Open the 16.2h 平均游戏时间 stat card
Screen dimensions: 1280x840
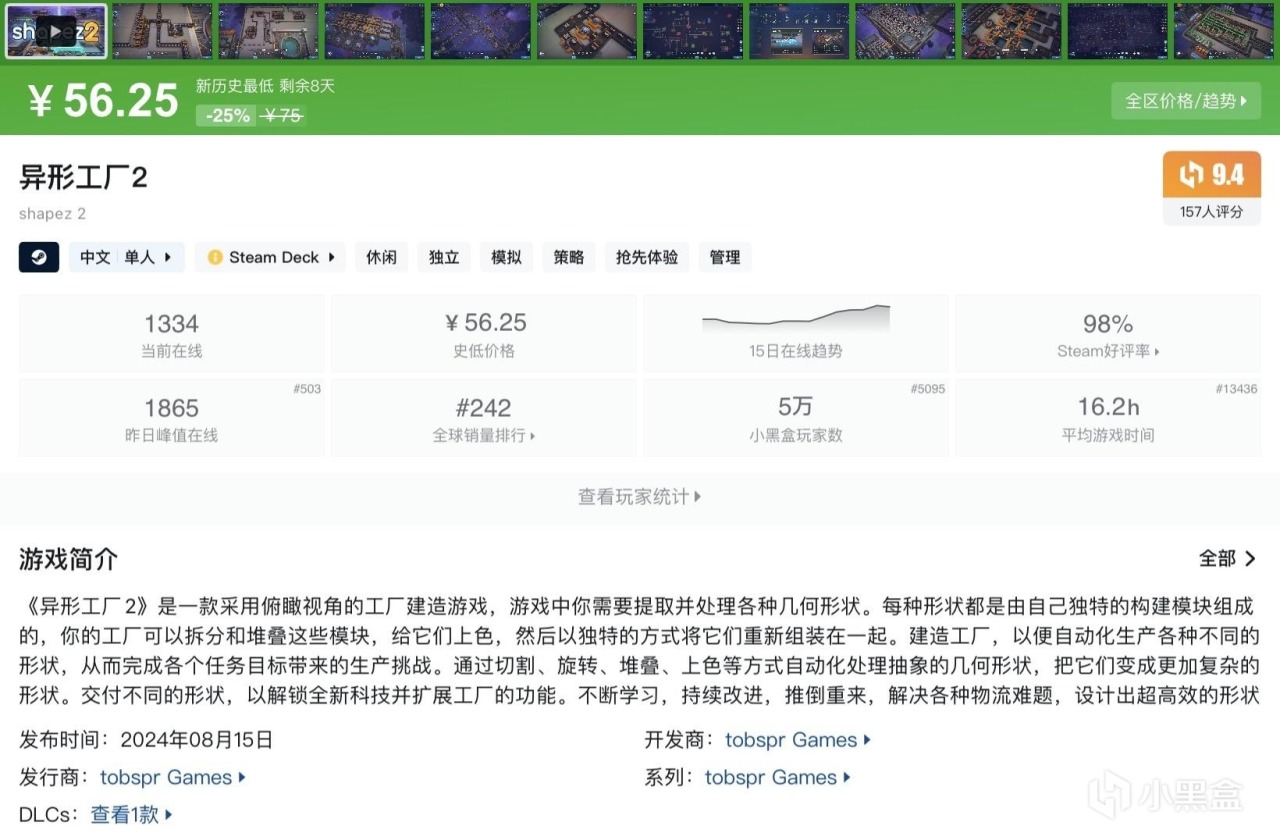coord(1108,418)
